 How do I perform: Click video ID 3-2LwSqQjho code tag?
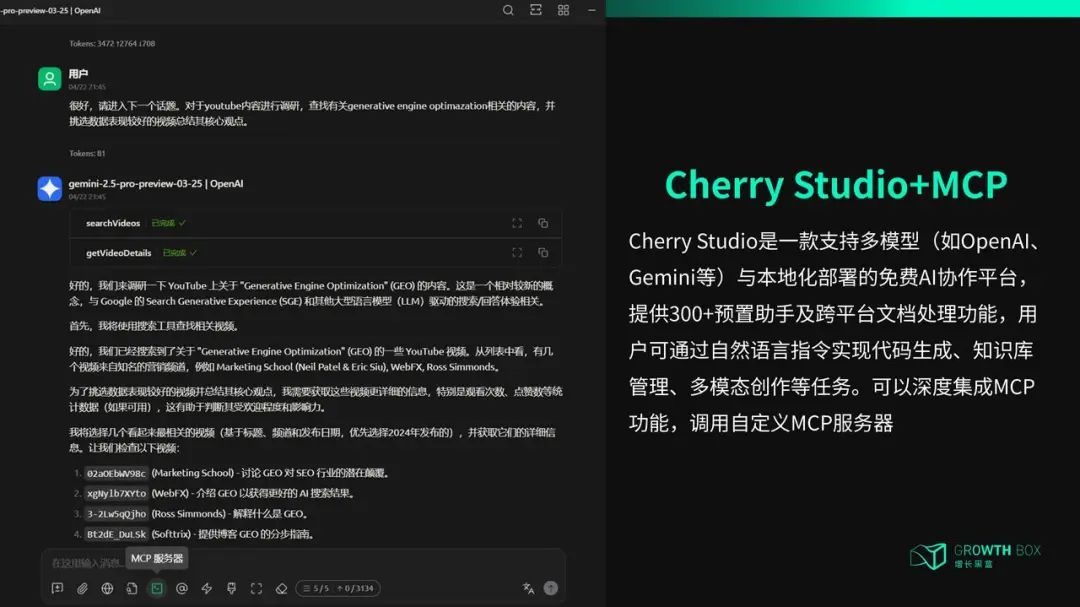pyautogui.click(x=116, y=514)
